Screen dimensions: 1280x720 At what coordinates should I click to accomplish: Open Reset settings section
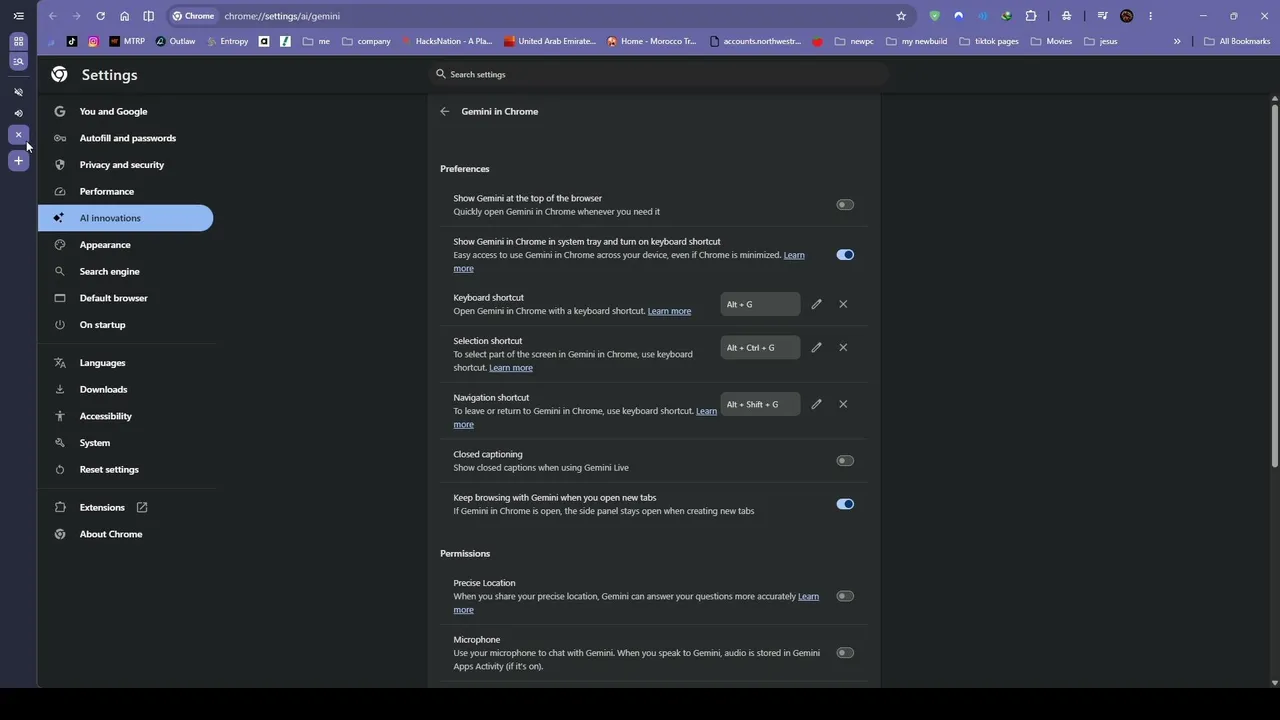[x=125, y=469]
